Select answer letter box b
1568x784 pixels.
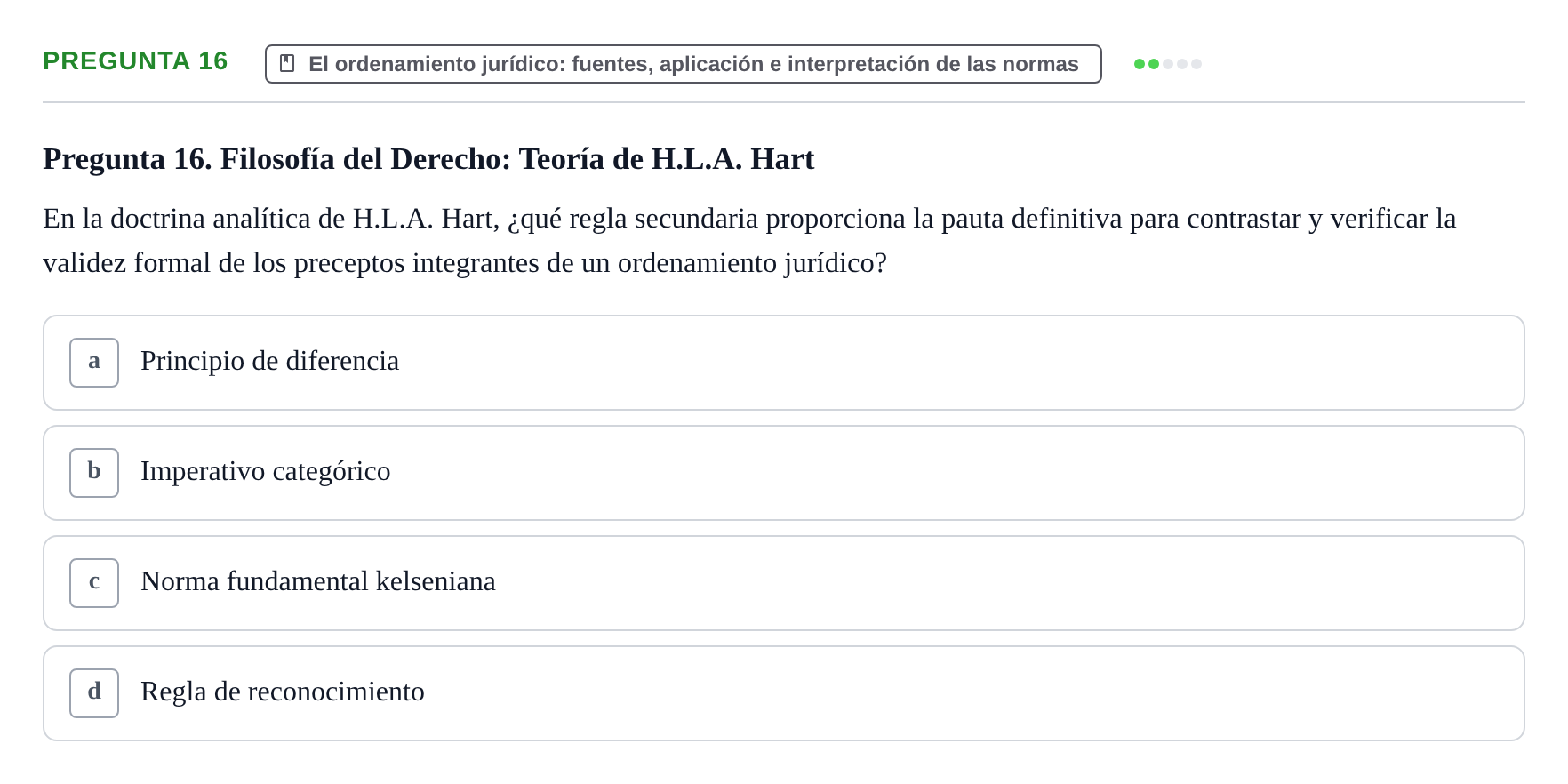pos(94,473)
